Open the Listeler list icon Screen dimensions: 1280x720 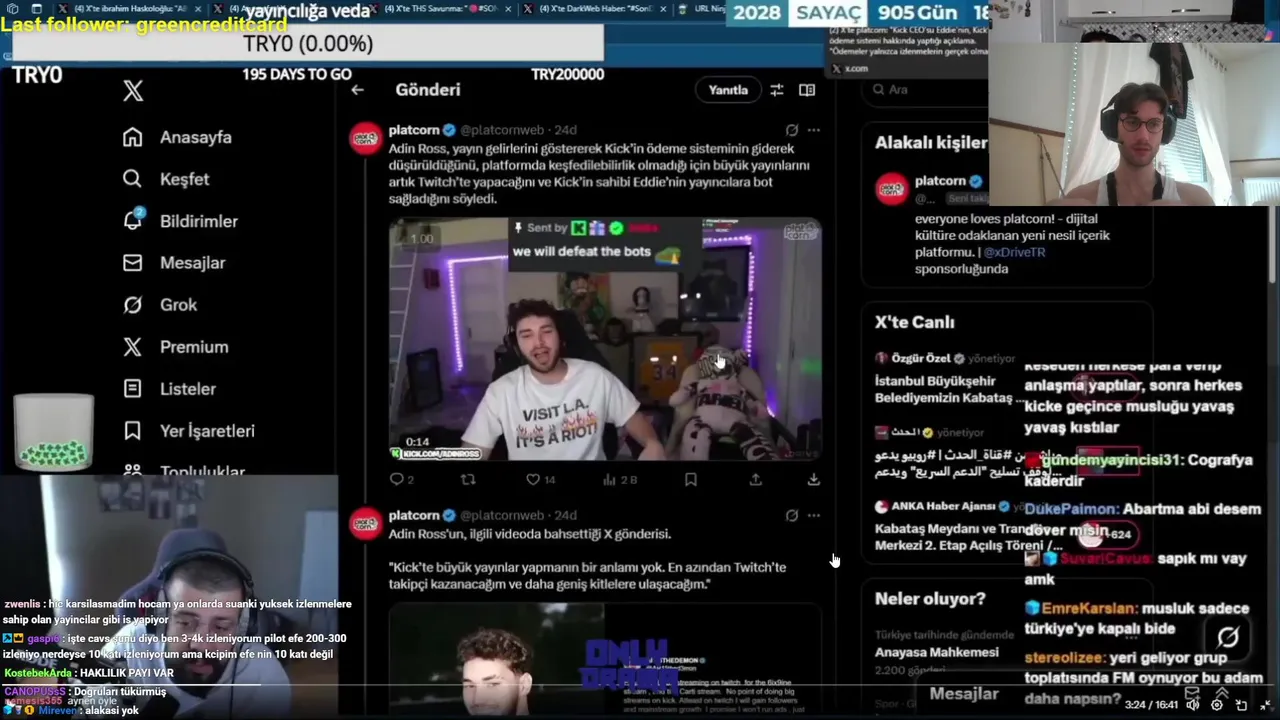[132, 389]
